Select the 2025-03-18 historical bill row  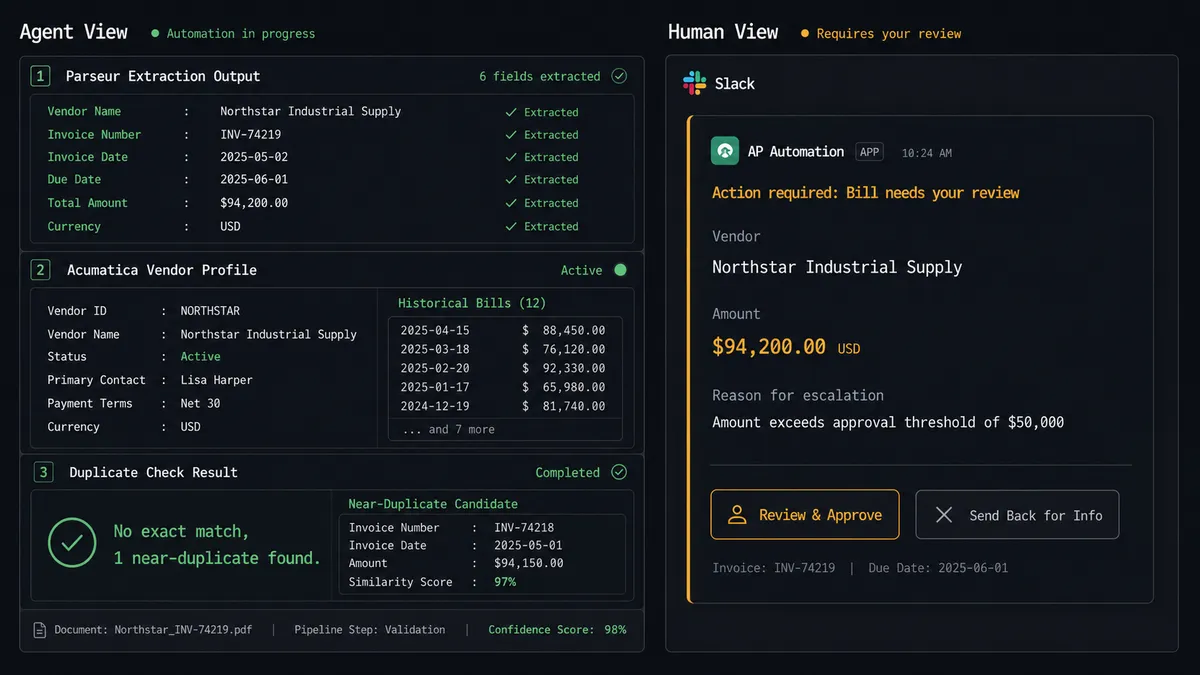point(503,349)
